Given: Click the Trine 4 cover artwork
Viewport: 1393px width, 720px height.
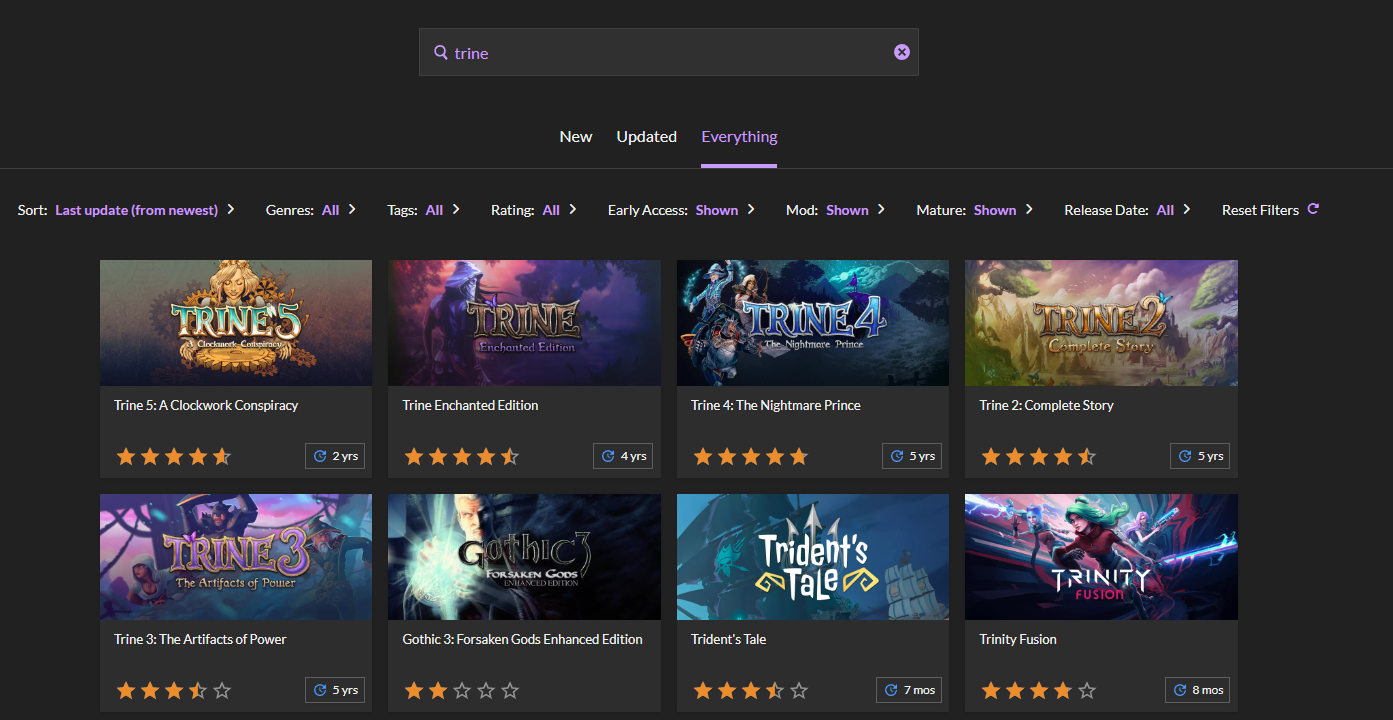Looking at the screenshot, I should [x=813, y=323].
